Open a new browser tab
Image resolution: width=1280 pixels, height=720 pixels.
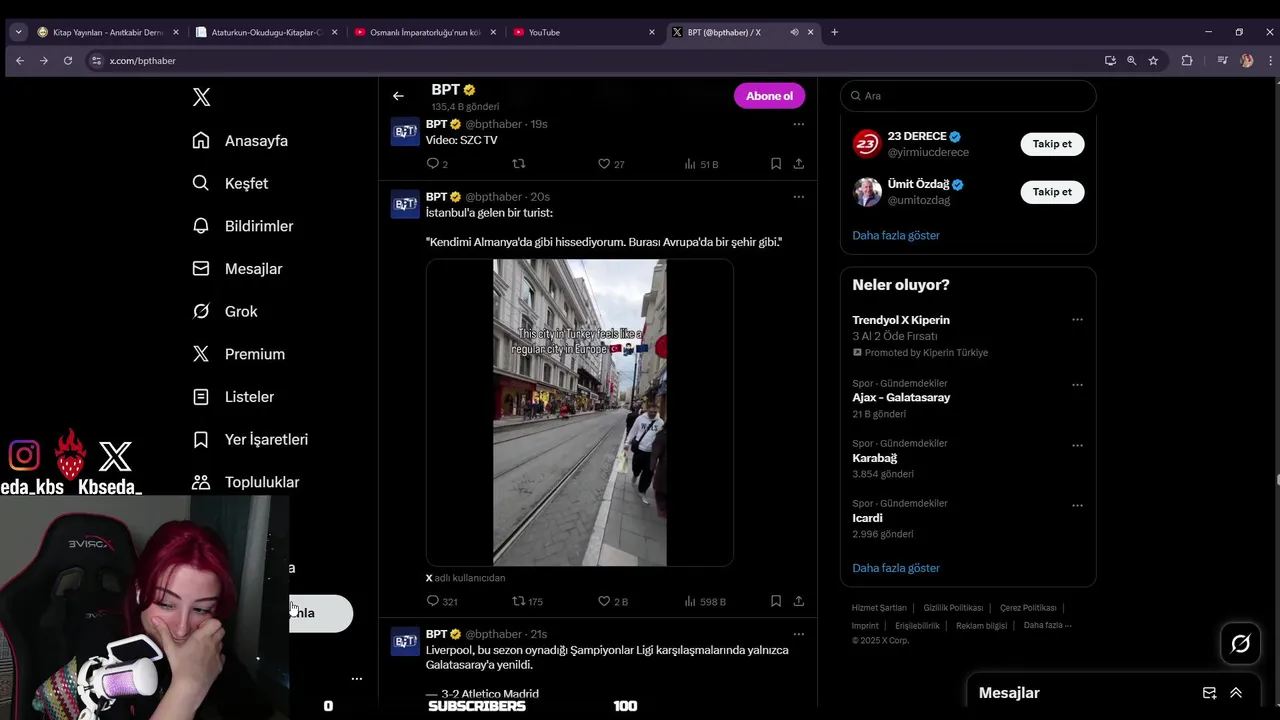pos(834,32)
